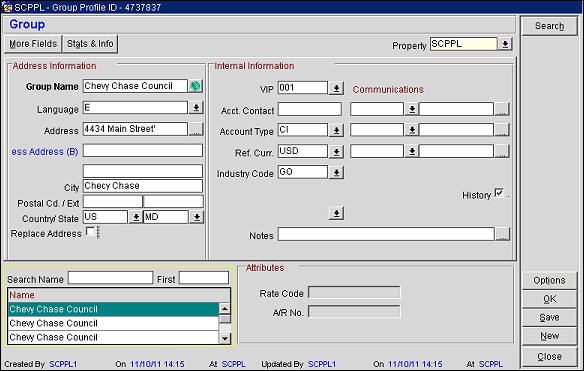Click the name list scroll down arrow

[x=225, y=338]
